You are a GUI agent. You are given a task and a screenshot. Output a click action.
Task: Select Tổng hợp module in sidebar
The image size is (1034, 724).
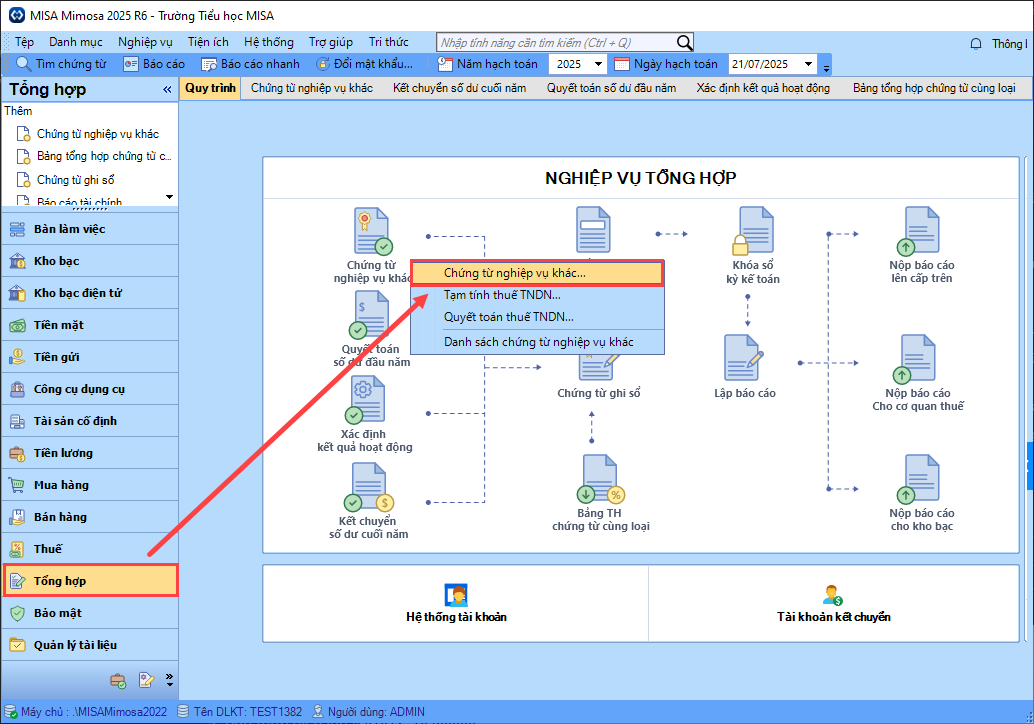pyautogui.click(x=90, y=581)
